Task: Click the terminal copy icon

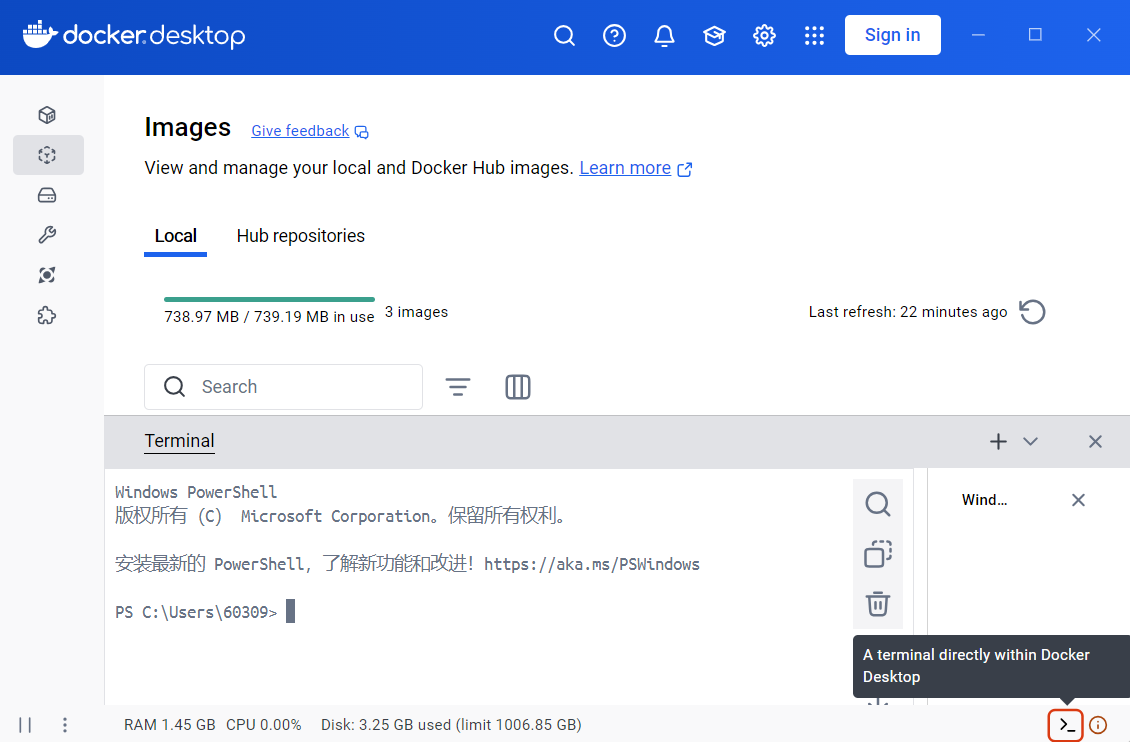Action: (x=877, y=554)
